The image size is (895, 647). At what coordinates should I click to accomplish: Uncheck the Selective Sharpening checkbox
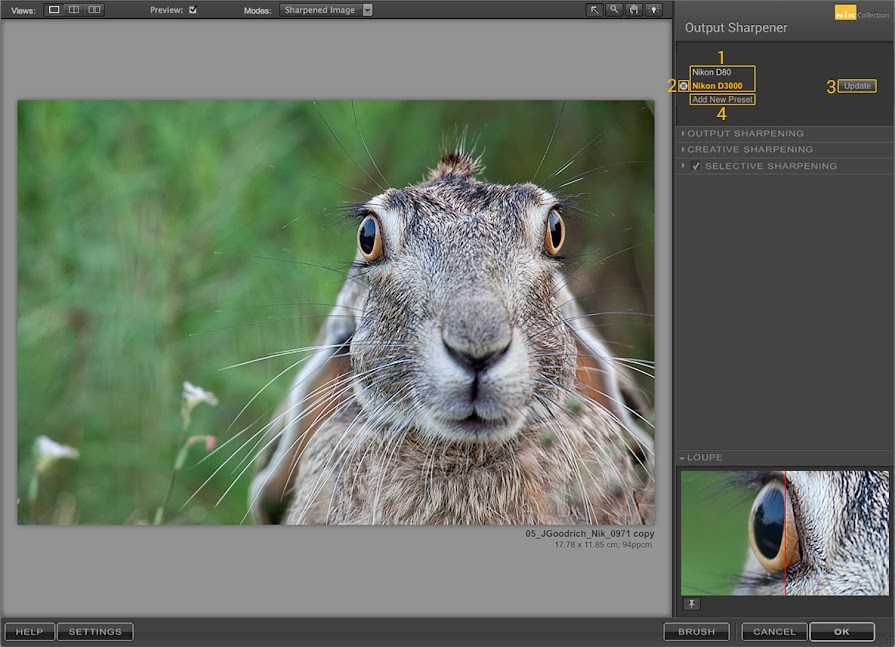click(x=696, y=166)
